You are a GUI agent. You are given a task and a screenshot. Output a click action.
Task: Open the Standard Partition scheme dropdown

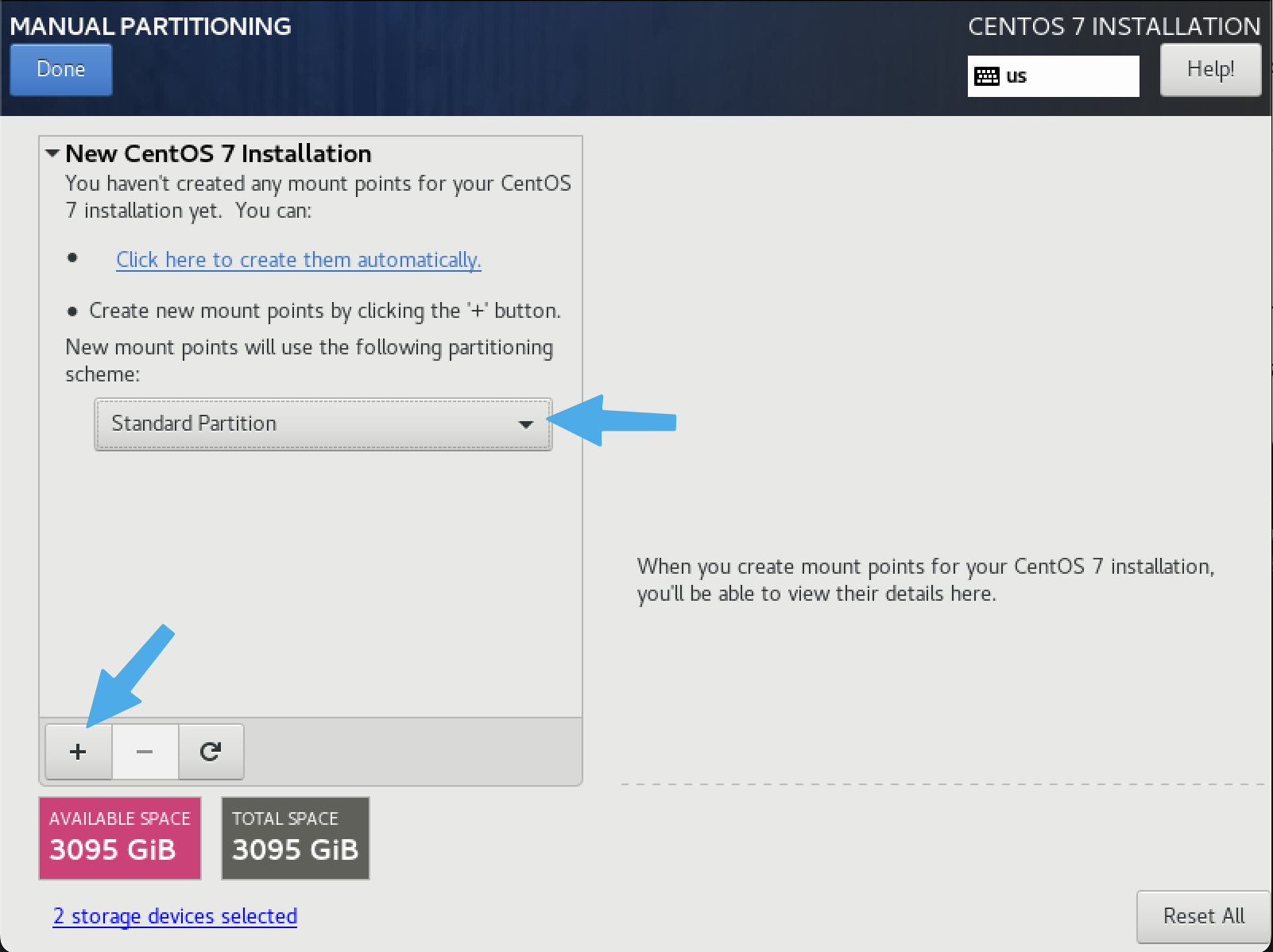click(x=323, y=424)
